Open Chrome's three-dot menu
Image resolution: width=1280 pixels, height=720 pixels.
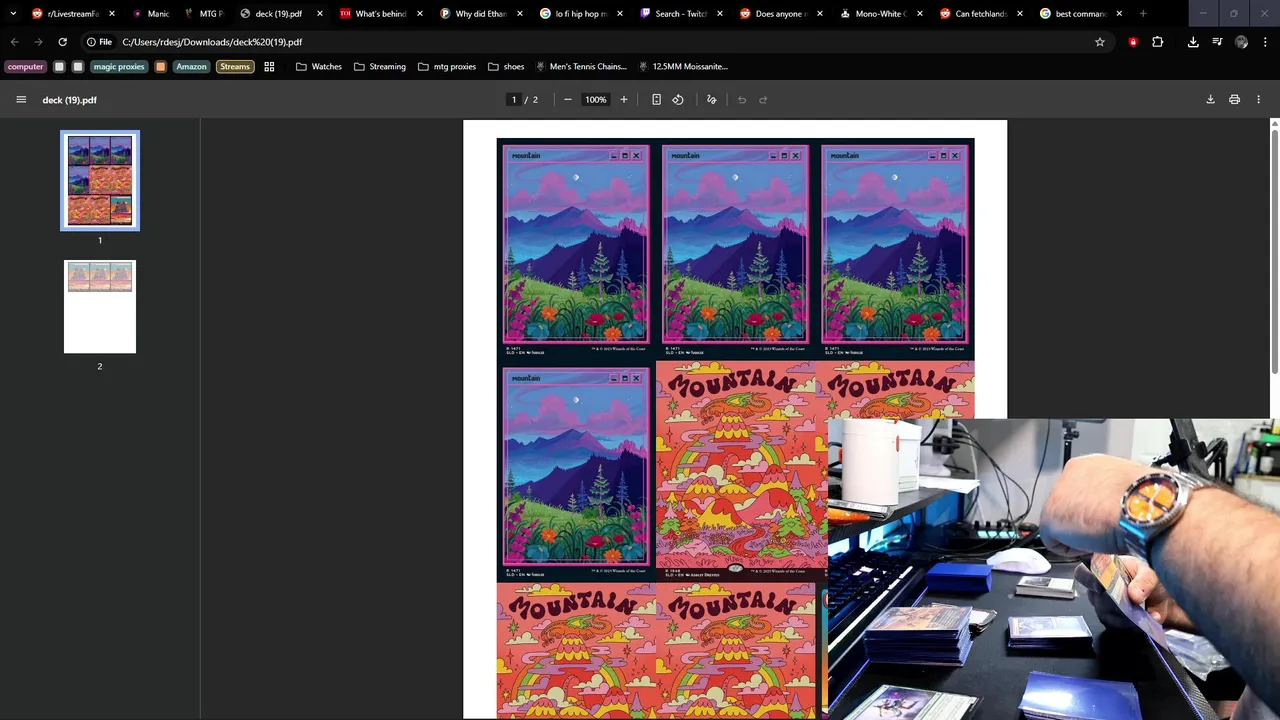pos(1266,42)
